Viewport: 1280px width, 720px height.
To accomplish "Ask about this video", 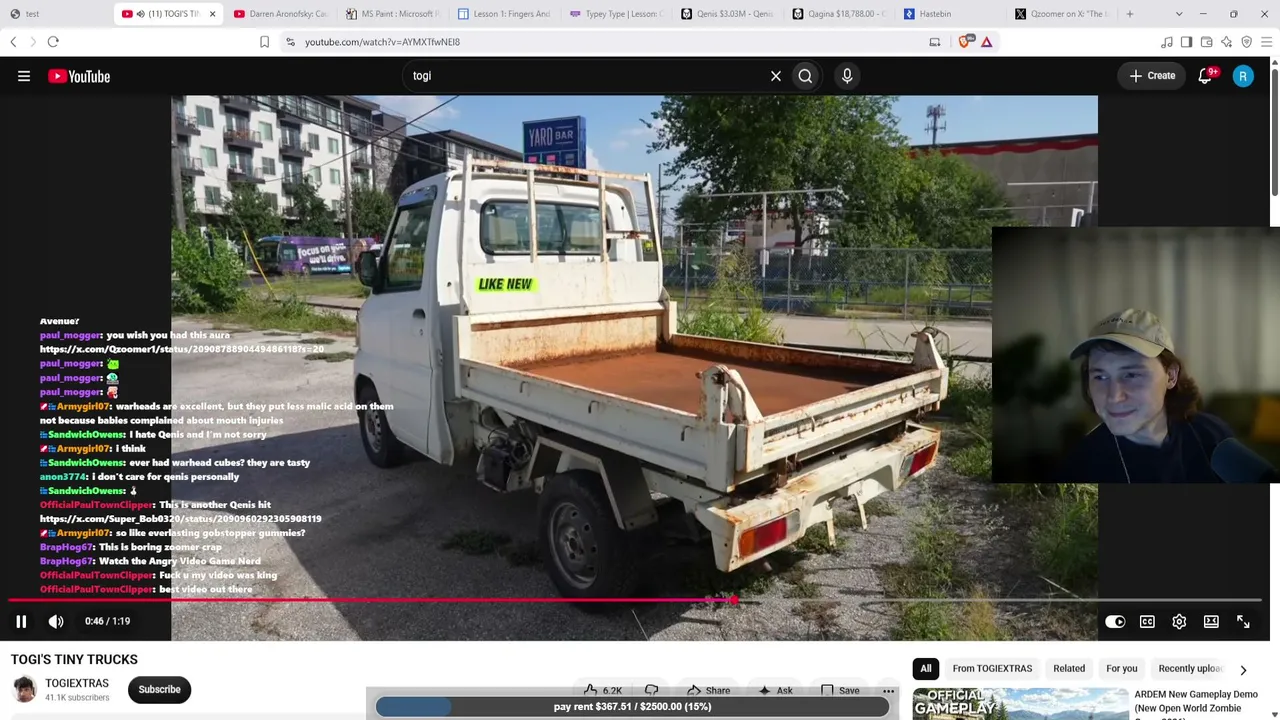I will tap(775, 690).
